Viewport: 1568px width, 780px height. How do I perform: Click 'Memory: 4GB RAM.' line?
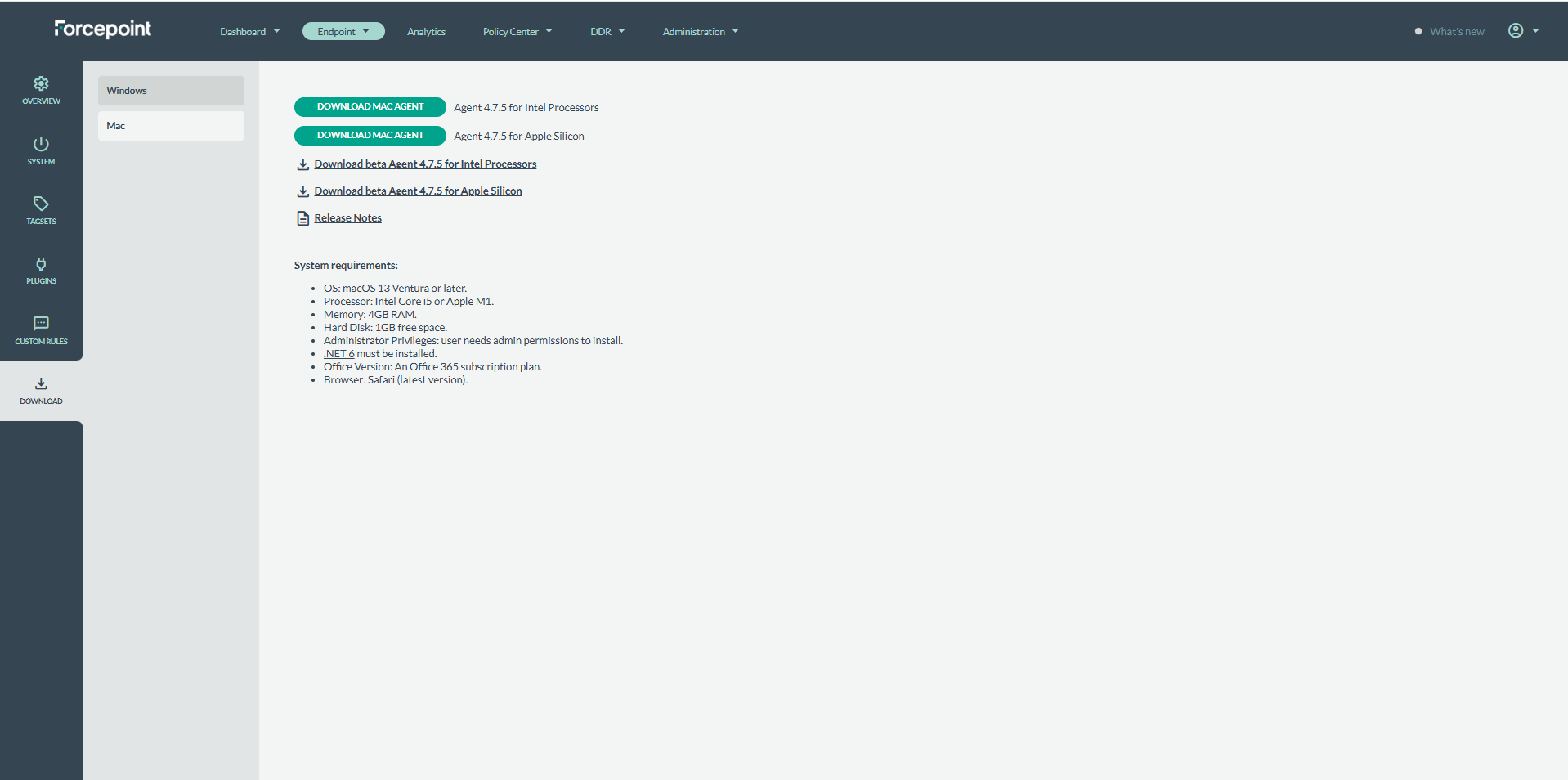(x=370, y=315)
